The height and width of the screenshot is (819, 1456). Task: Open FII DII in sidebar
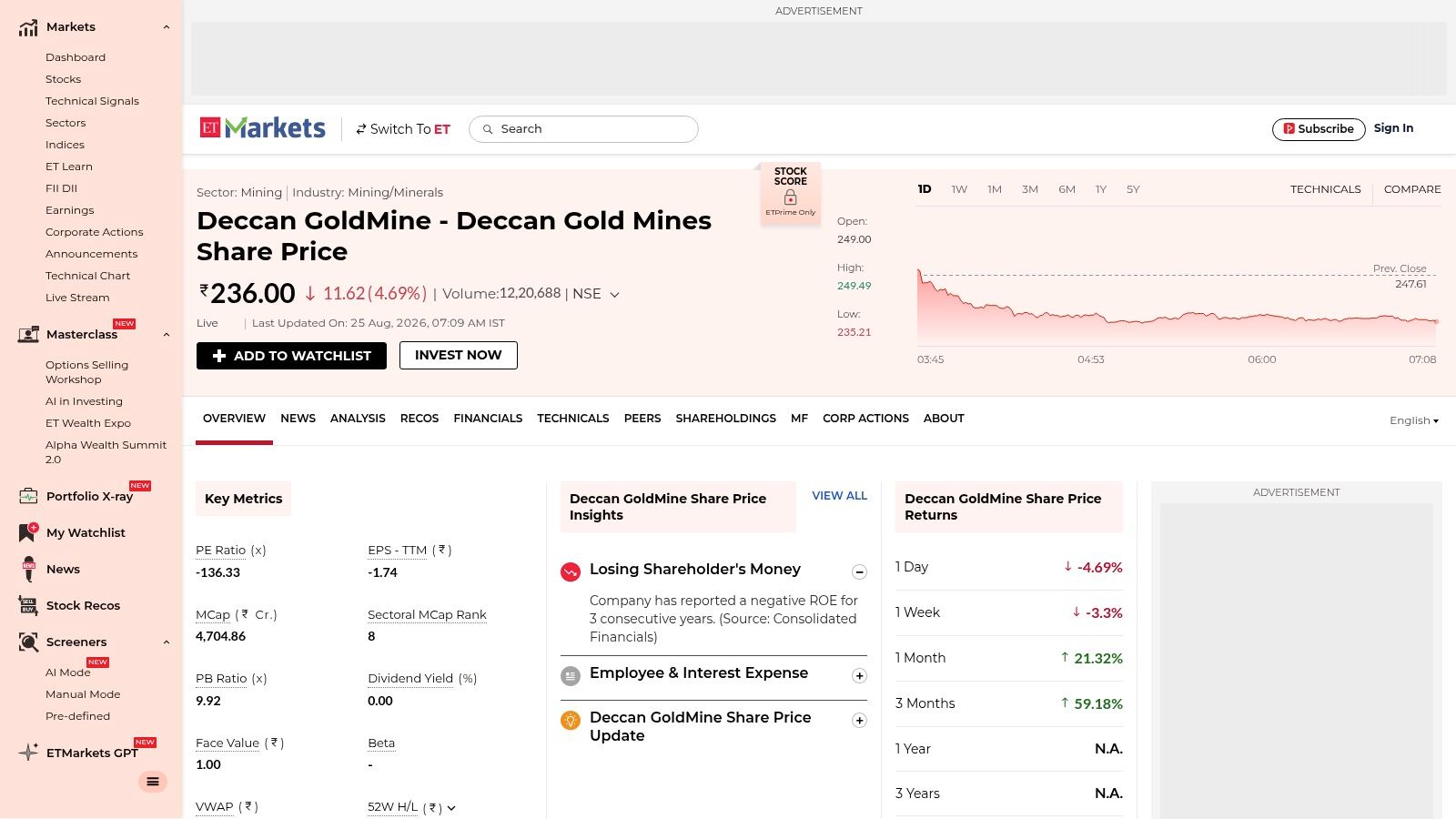61,188
